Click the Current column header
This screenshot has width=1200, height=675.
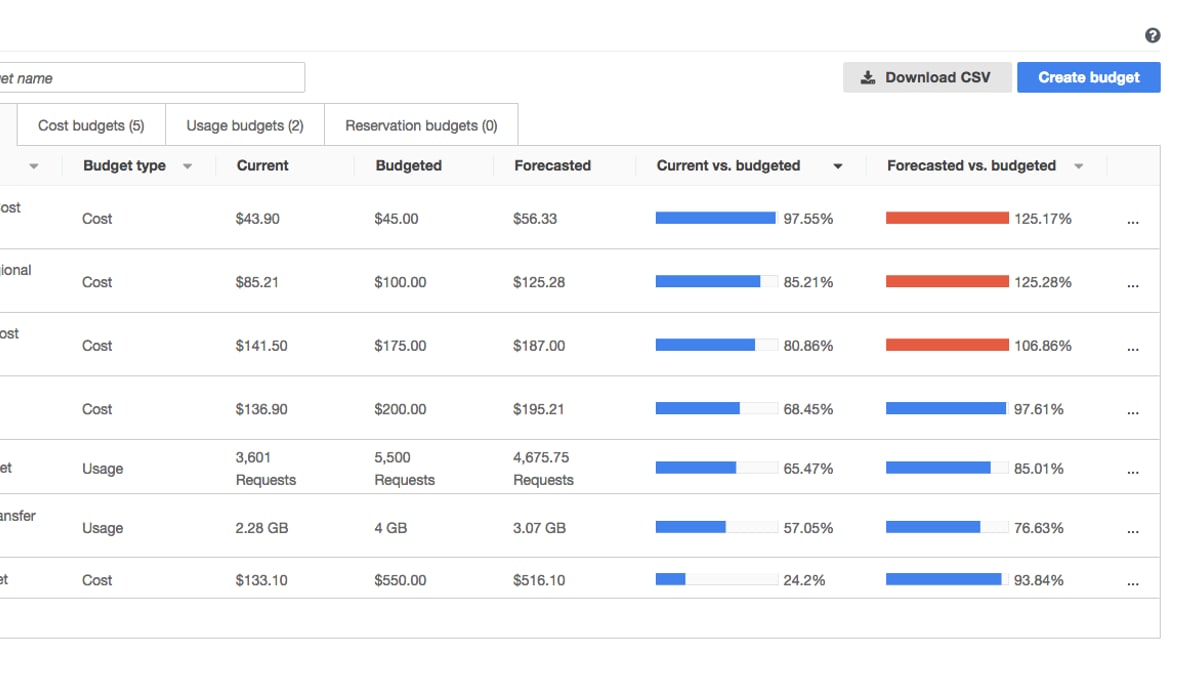tap(263, 166)
